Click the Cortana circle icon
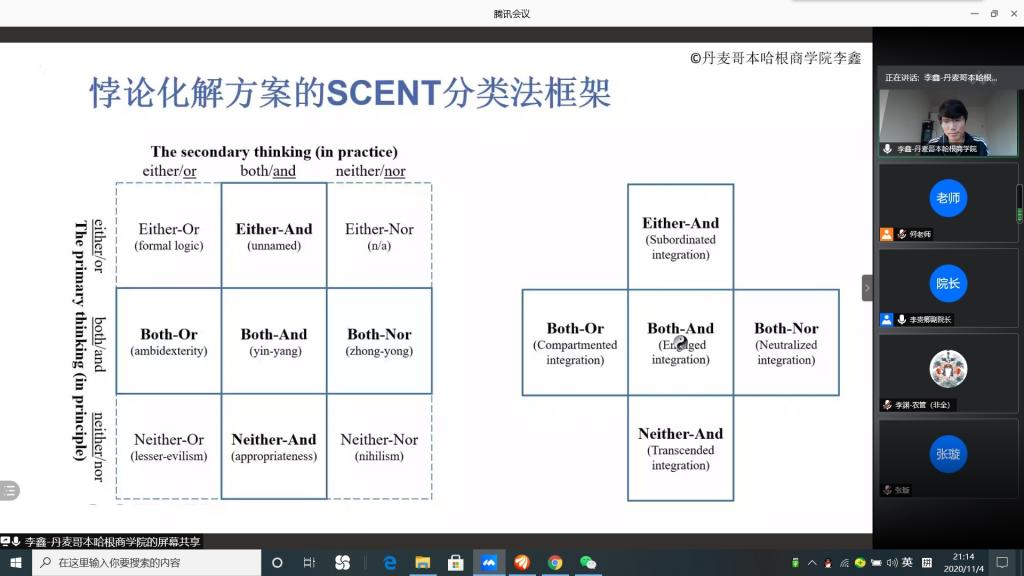 coord(277,563)
